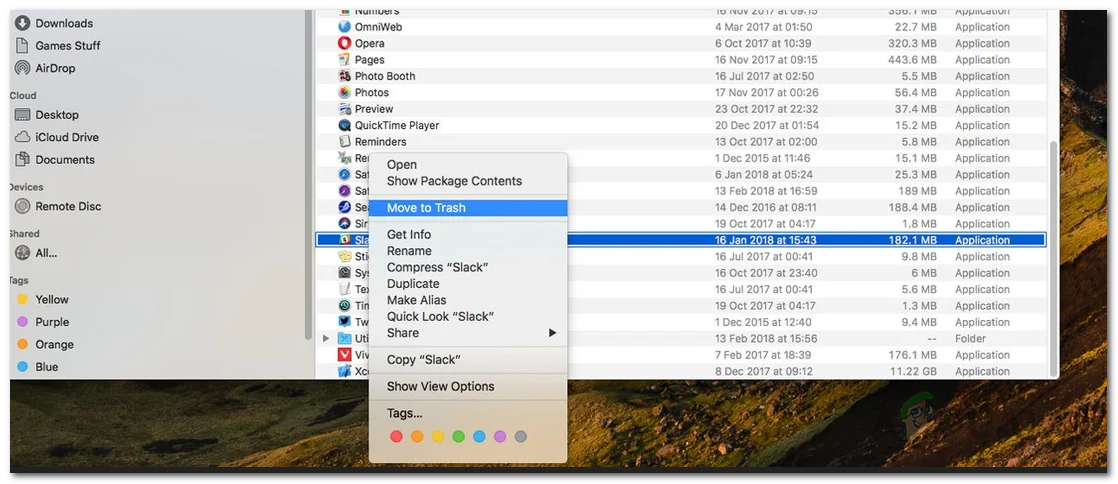The height and width of the screenshot is (484, 1118).
Task: Click the file list vertical scrollbar
Action: pos(1054,258)
